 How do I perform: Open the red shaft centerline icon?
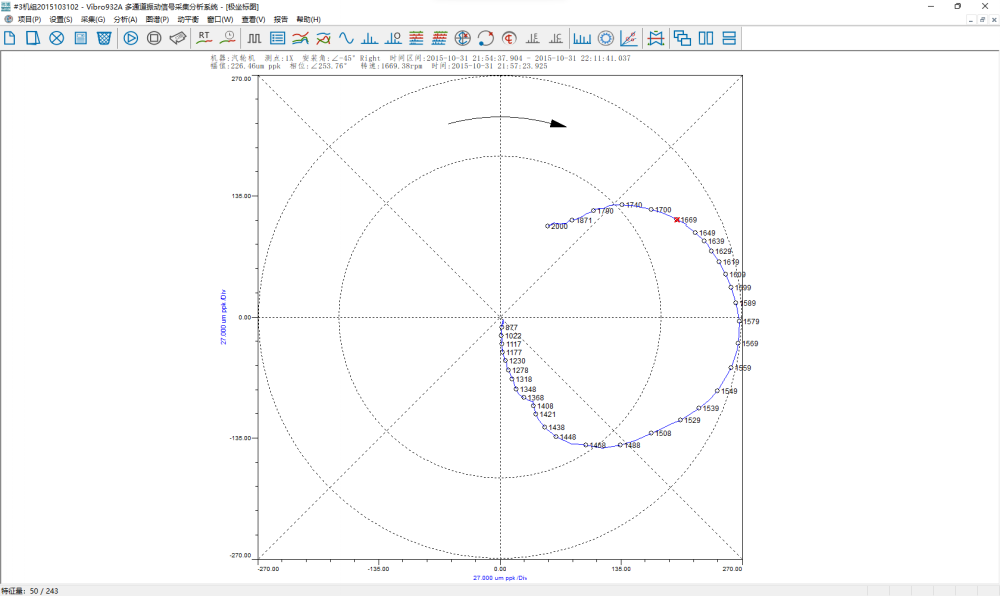click(509, 38)
